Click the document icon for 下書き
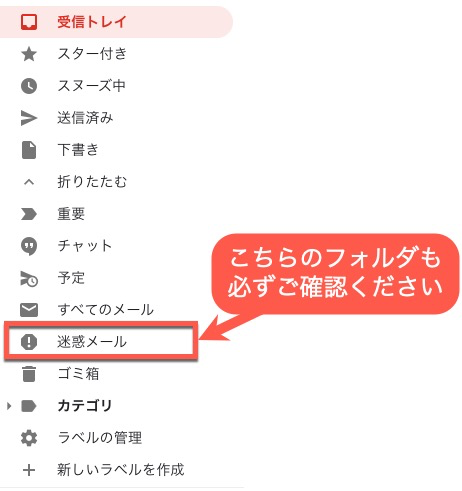 (29, 150)
